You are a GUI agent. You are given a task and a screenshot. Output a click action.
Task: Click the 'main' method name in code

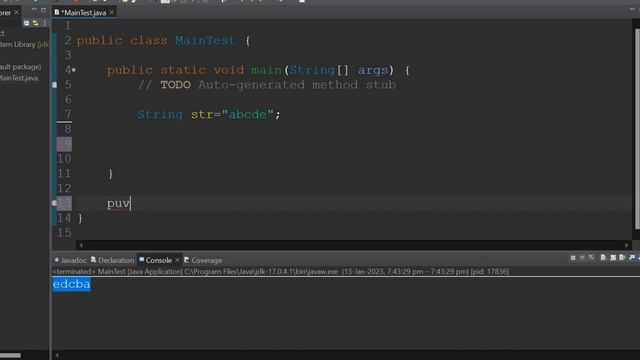click(x=267, y=70)
